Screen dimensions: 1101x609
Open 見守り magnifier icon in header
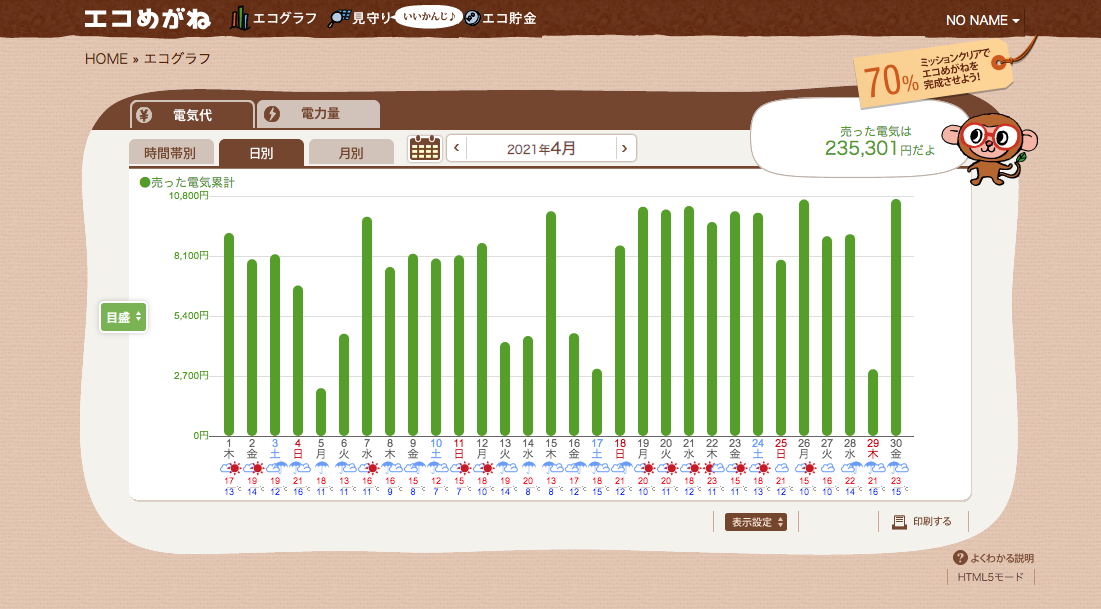point(340,18)
